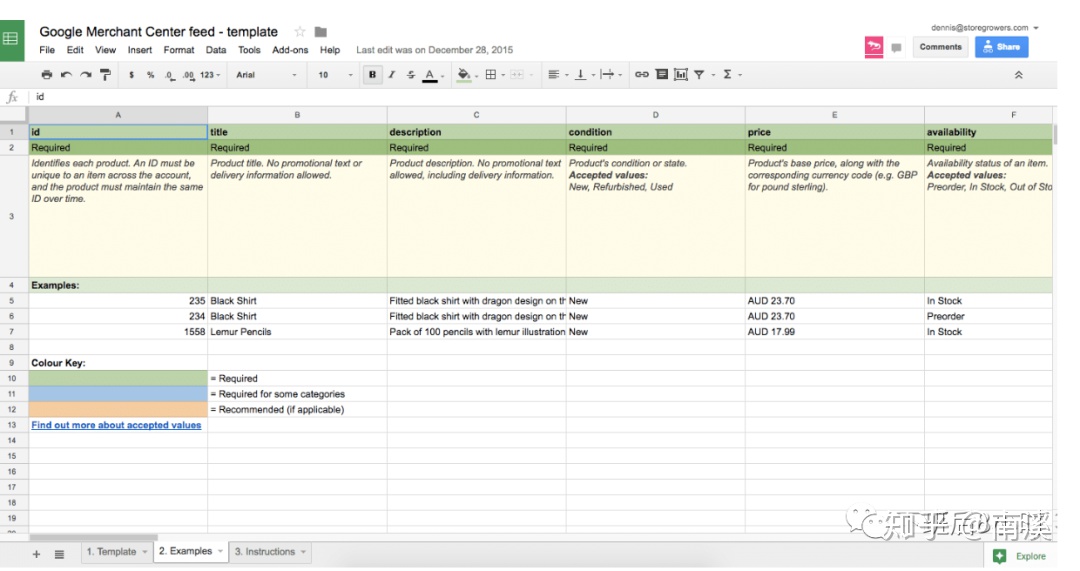Viewport: 1080px width, 571px height.
Task: Insert a comment from the toolbar
Action: pyautogui.click(x=661, y=74)
